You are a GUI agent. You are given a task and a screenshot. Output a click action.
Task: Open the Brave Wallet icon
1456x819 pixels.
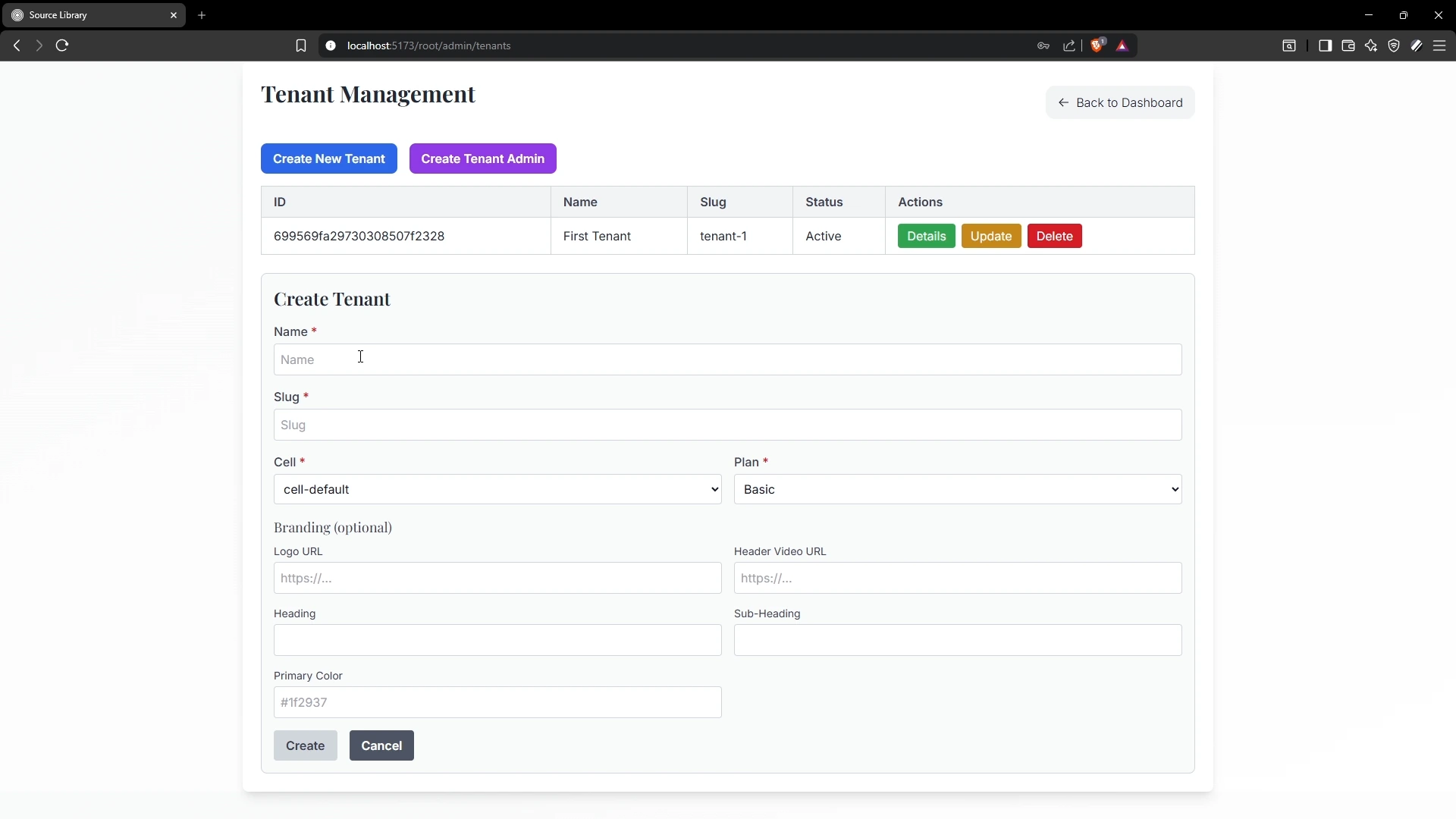coord(1348,45)
